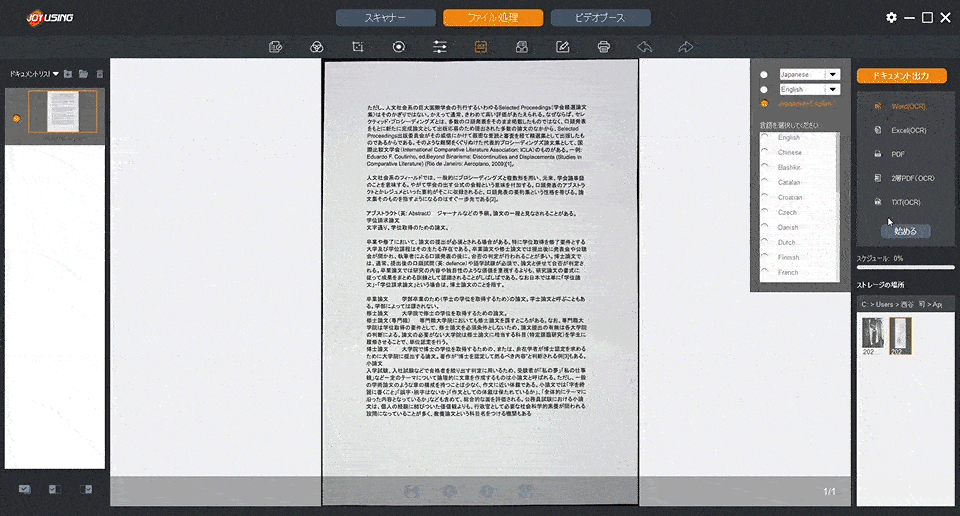Screen dimensions: 960x516
Task: Open the settings gear icon
Action: (x=891, y=18)
